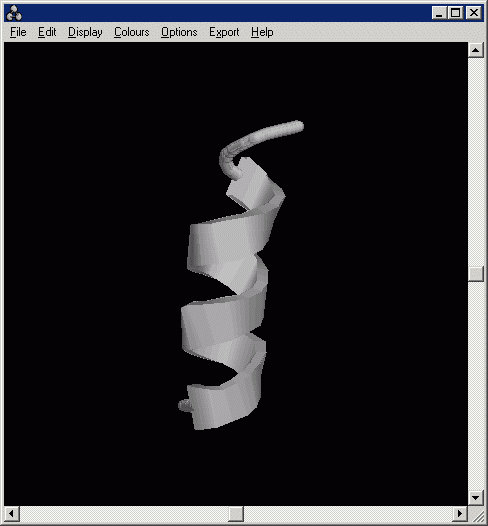Open the File menu
The height and width of the screenshot is (526, 488).
pyautogui.click(x=18, y=32)
